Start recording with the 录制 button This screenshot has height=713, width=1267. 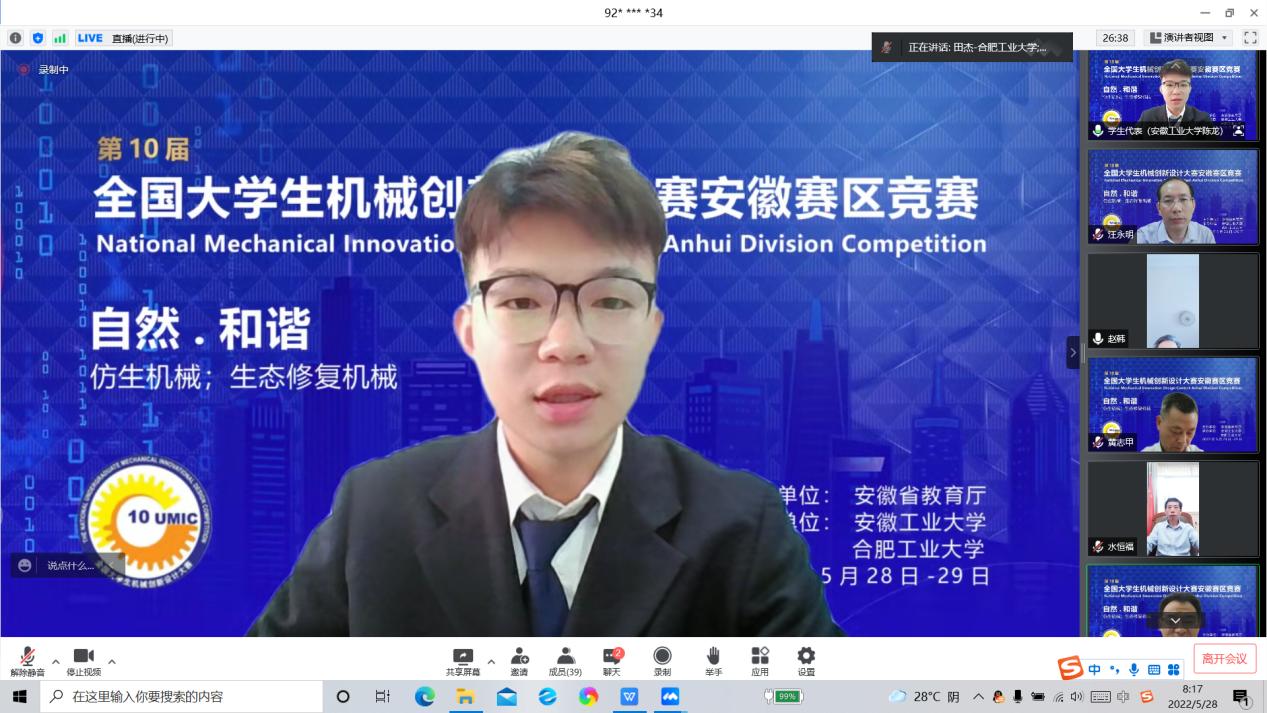(x=662, y=660)
